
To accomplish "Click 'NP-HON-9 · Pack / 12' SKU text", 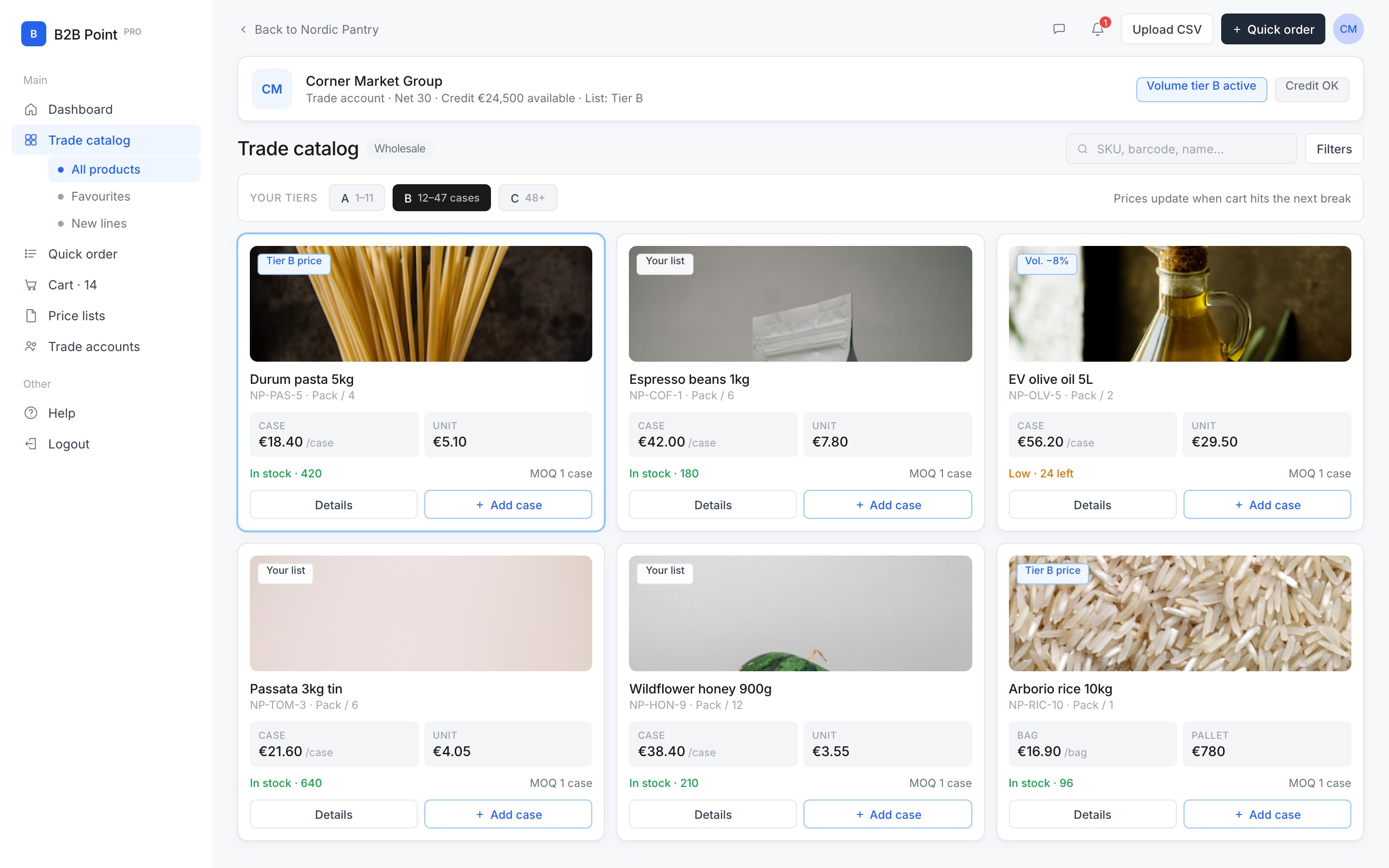I will (685, 705).
